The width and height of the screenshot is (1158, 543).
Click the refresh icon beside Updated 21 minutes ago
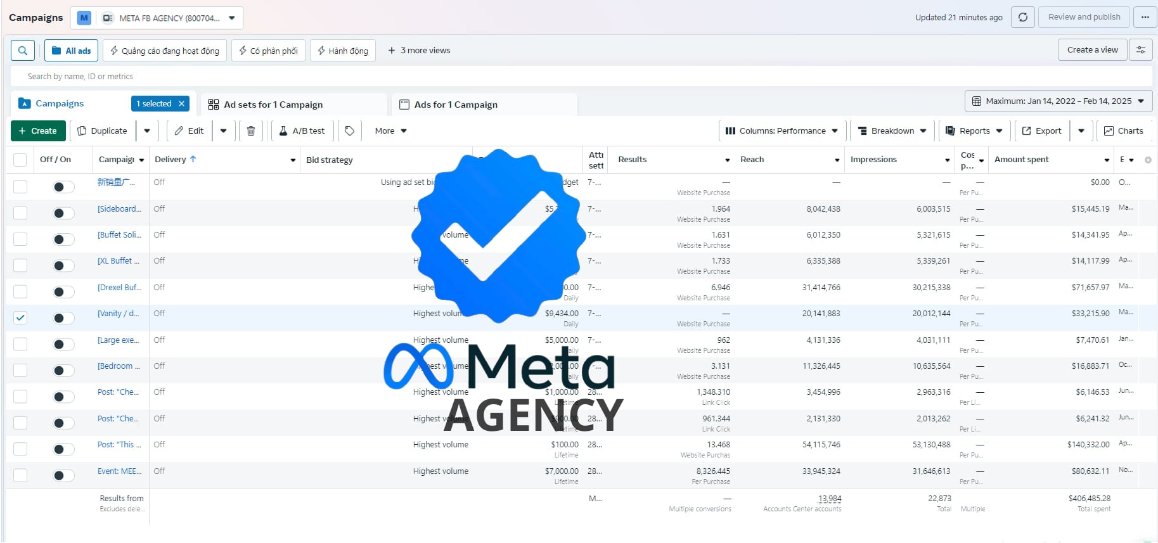pos(1022,17)
